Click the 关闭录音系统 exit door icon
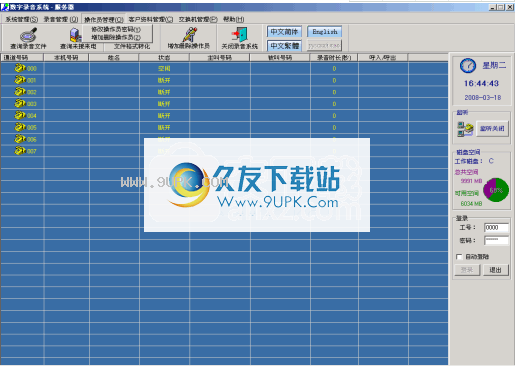Image resolution: width=515 pixels, height=370 pixels. (x=240, y=34)
